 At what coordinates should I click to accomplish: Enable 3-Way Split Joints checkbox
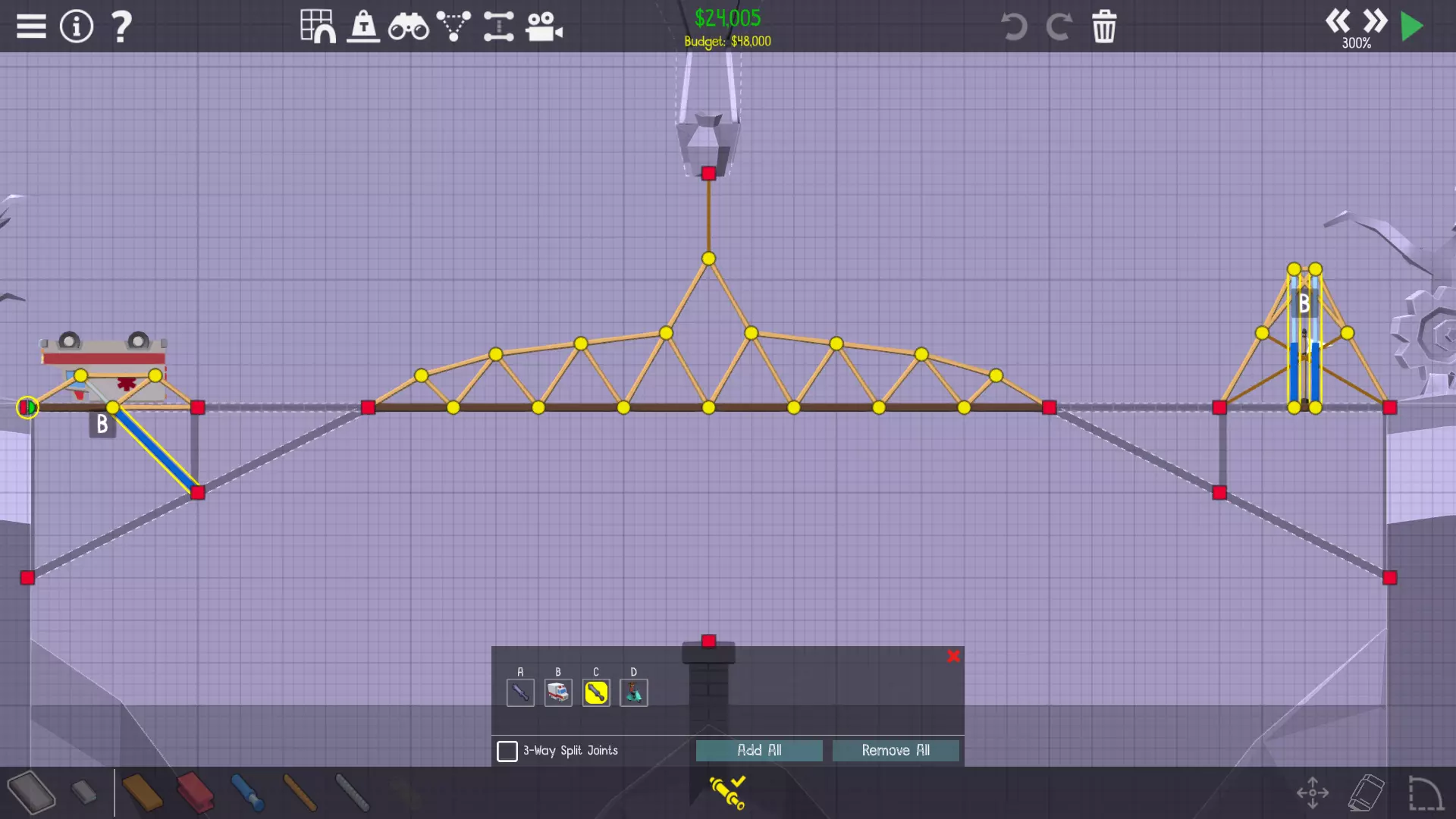pyautogui.click(x=507, y=751)
